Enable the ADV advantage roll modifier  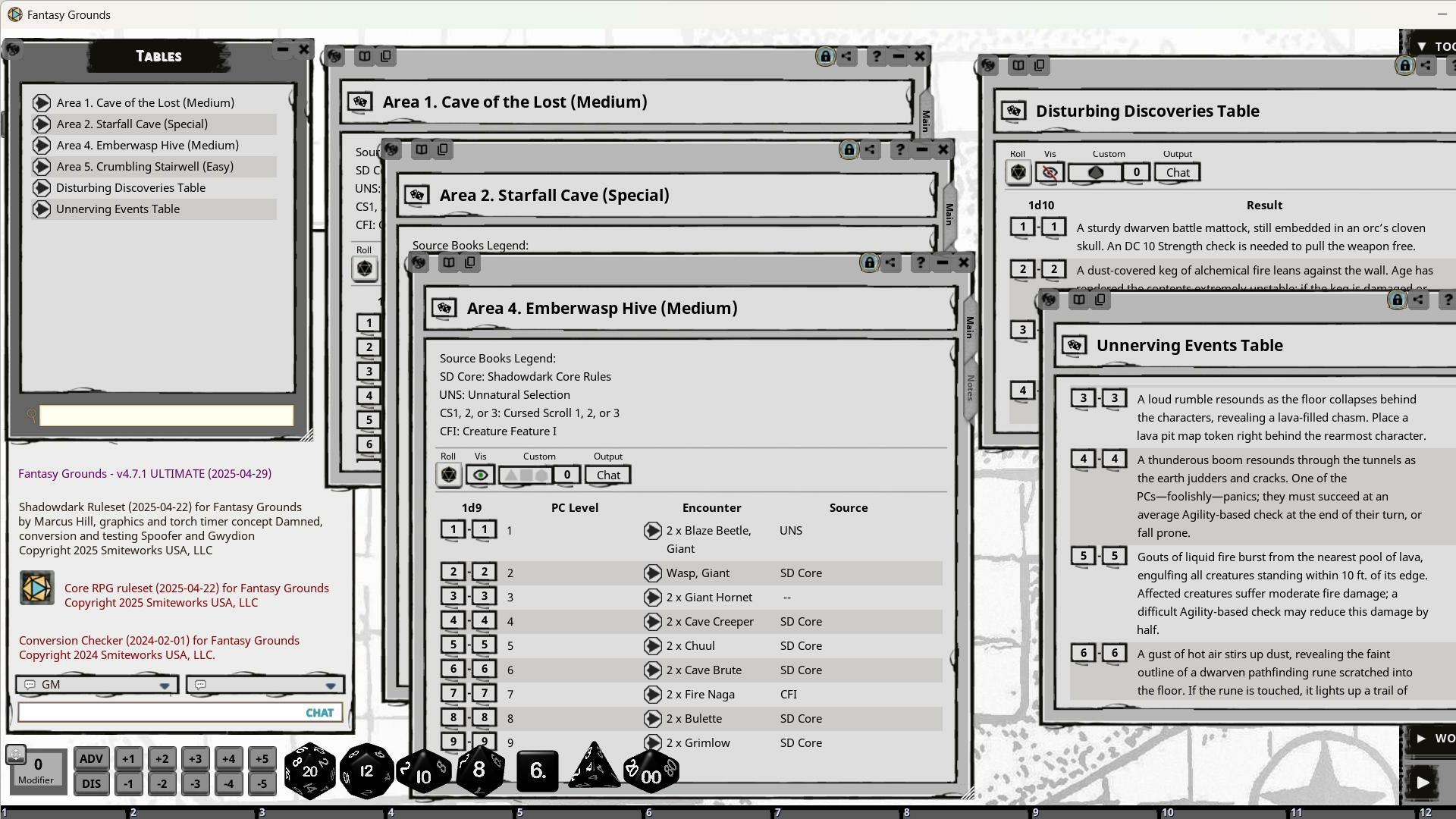pos(91,758)
